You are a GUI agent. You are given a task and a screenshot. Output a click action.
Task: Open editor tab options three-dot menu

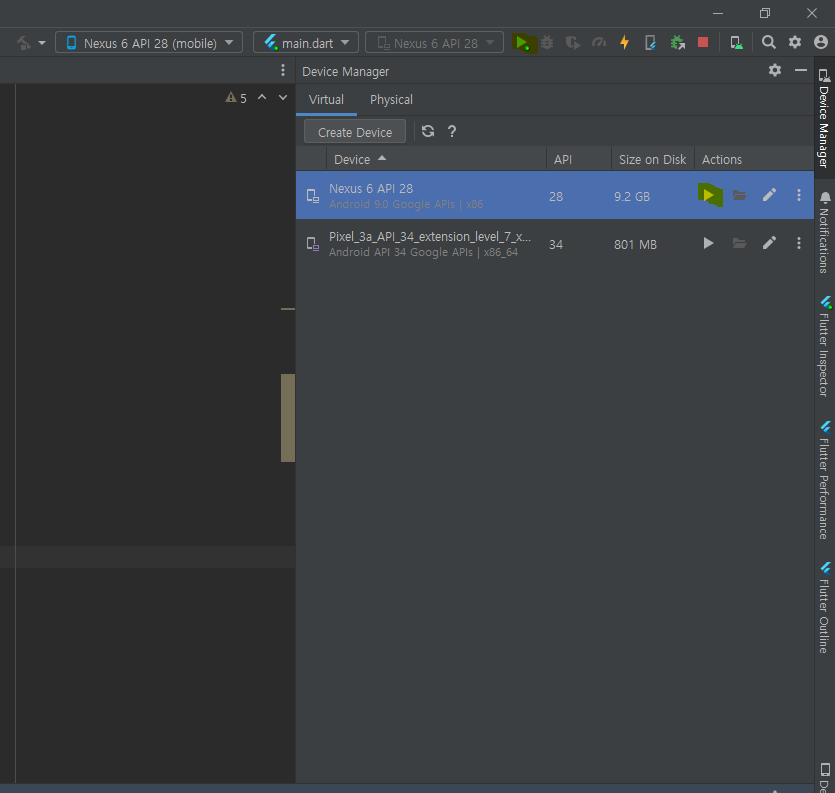point(283,70)
